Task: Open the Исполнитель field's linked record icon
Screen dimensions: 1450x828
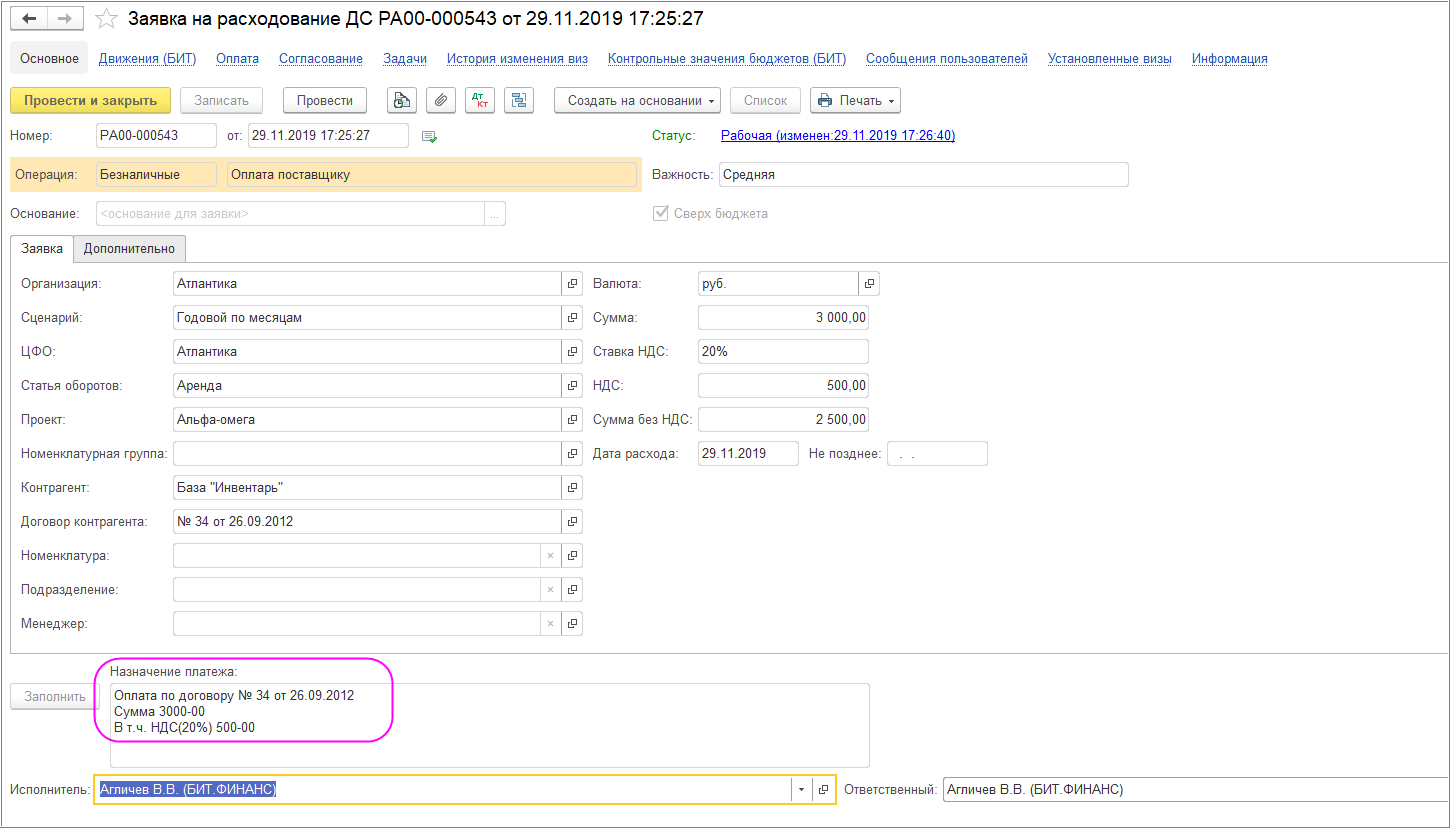Action: [824, 790]
